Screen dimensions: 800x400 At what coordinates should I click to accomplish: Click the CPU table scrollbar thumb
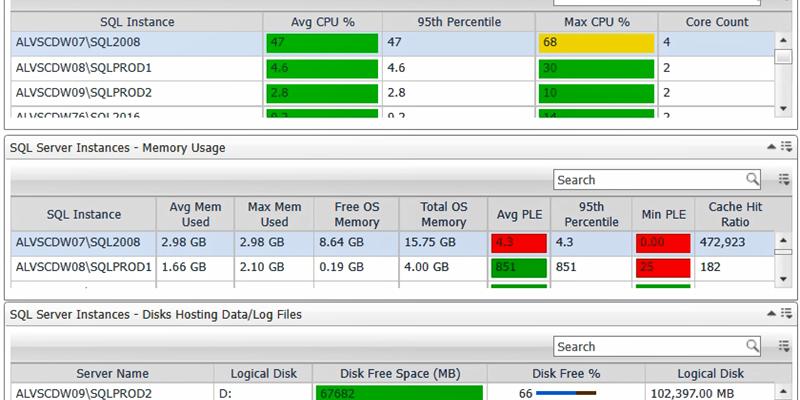click(x=783, y=56)
